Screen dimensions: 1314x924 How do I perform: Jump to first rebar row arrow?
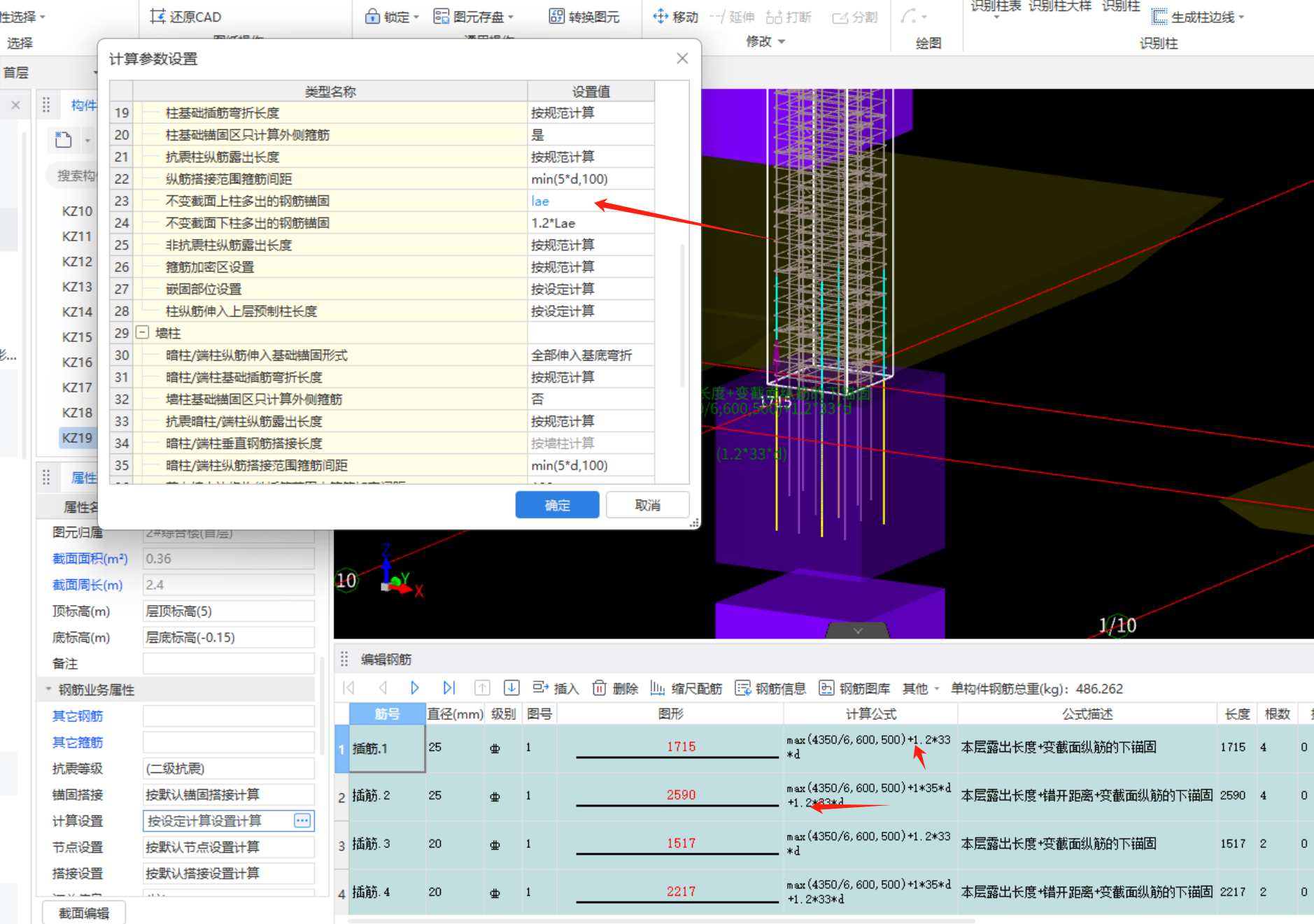pos(349,688)
